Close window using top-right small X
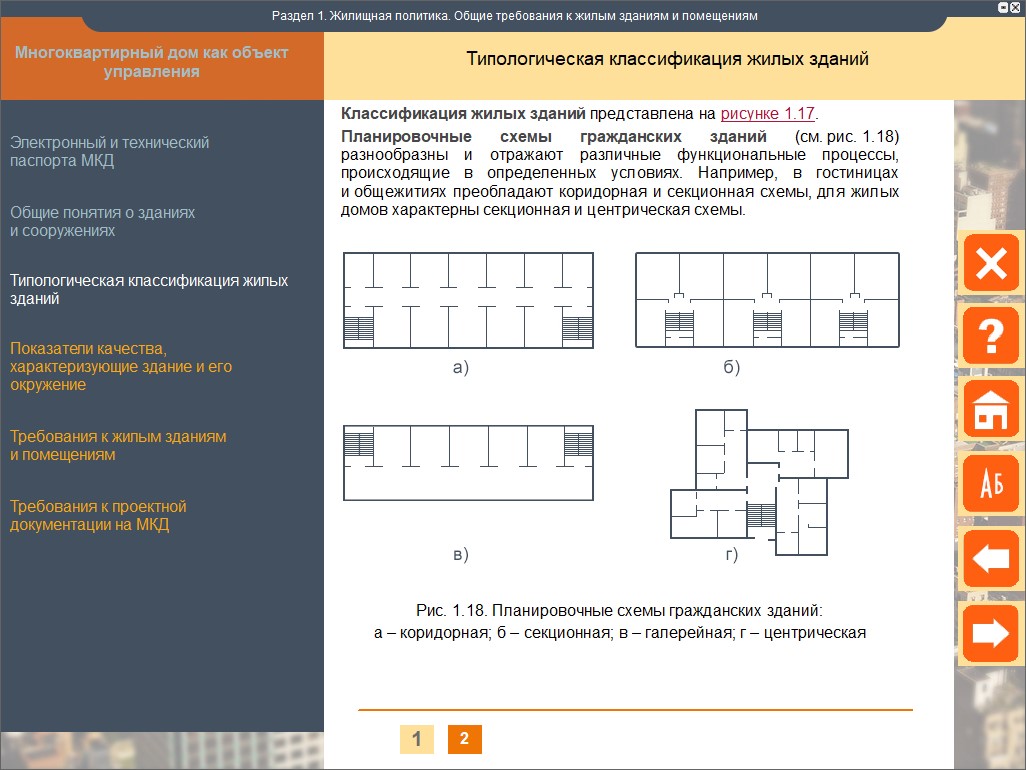Viewport: 1026px width, 770px height. (x=1017, y=7)
